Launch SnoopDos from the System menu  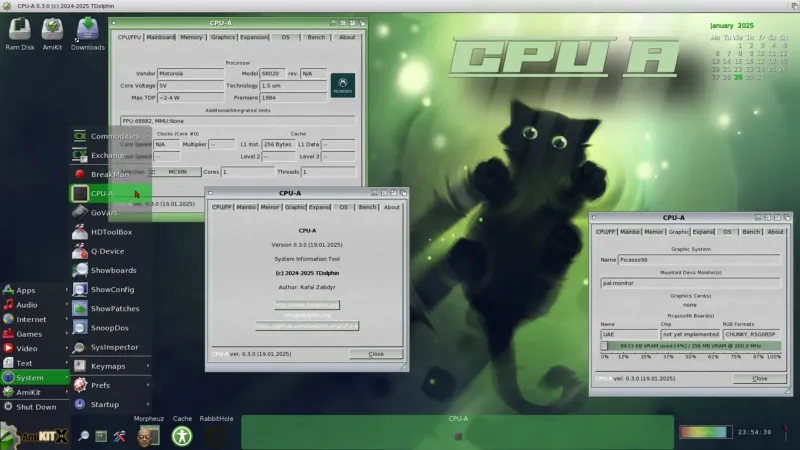[x=110, y=328]
